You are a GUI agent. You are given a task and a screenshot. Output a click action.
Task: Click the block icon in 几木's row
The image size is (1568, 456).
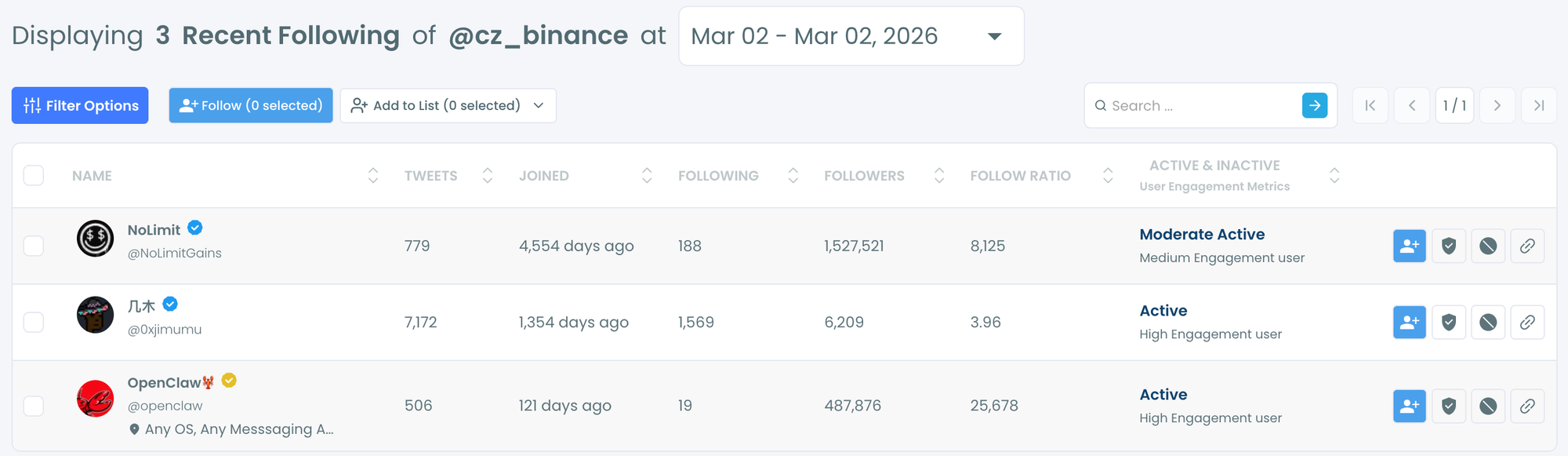click(x=1488, y=322)
